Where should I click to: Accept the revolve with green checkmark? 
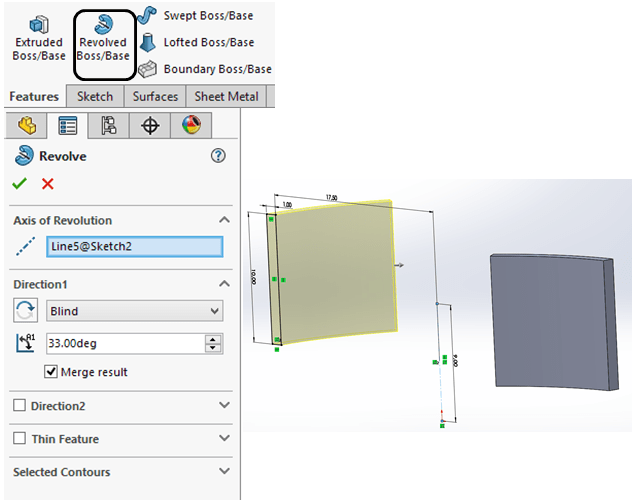[19, 184]
